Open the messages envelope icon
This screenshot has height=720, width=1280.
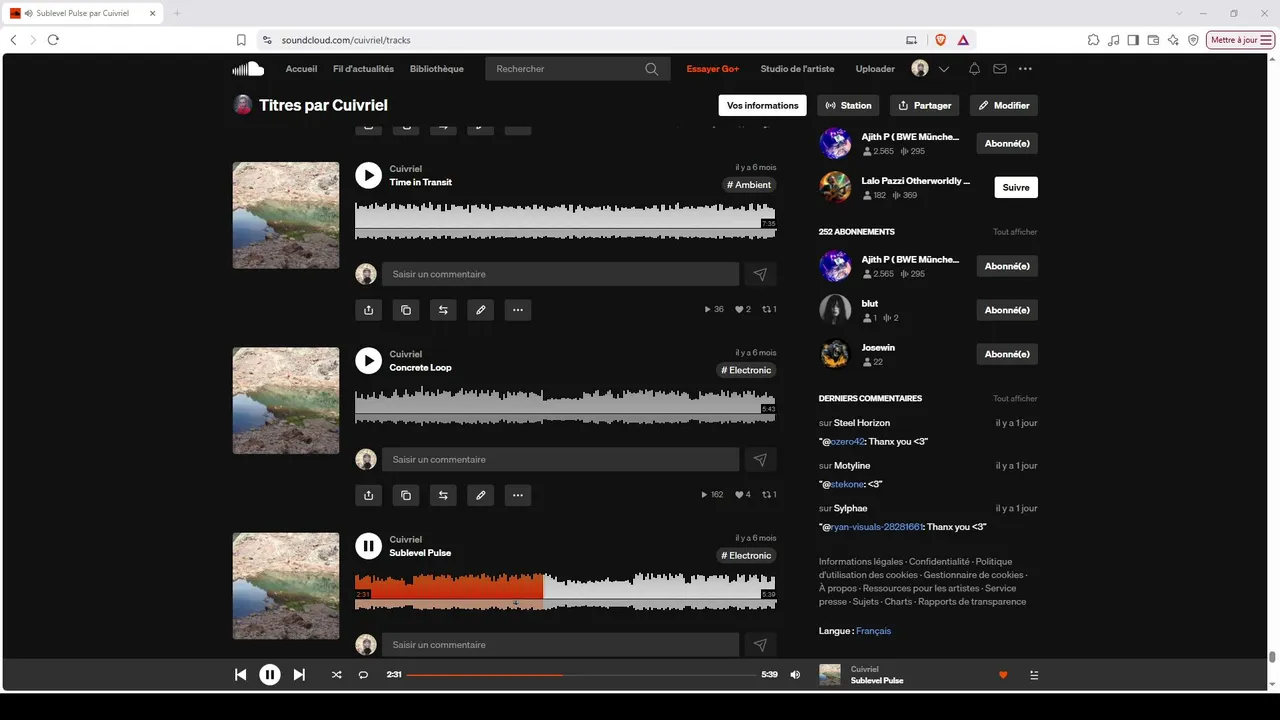click(x=1000, y=69)
